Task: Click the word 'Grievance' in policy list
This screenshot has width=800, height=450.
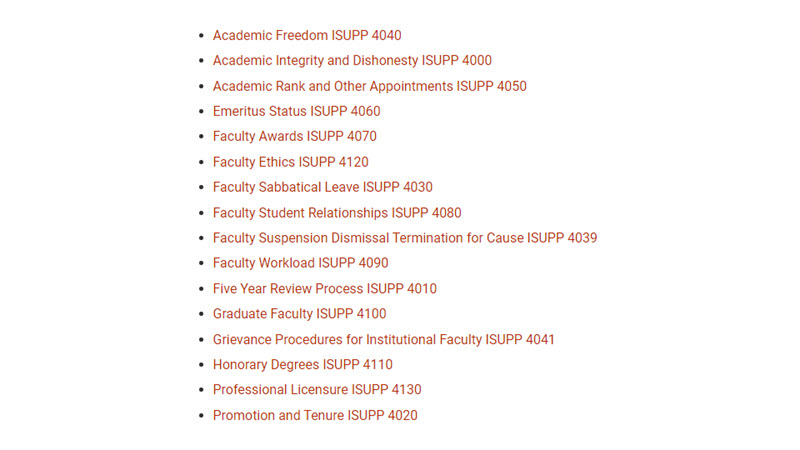Action: click(242, 340)
